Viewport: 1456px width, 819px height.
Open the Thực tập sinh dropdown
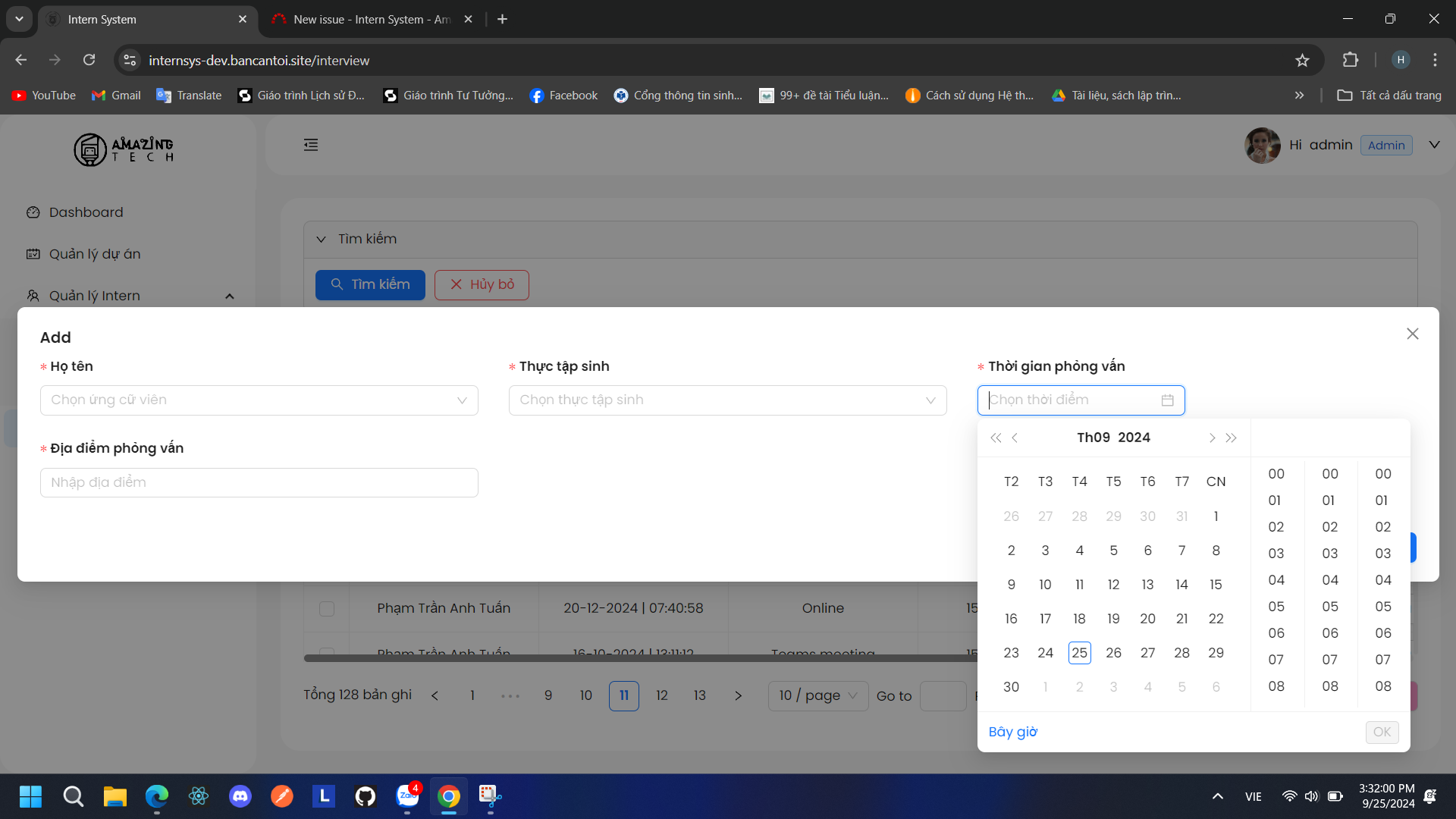pyautogui.click(x=727, y=400)
